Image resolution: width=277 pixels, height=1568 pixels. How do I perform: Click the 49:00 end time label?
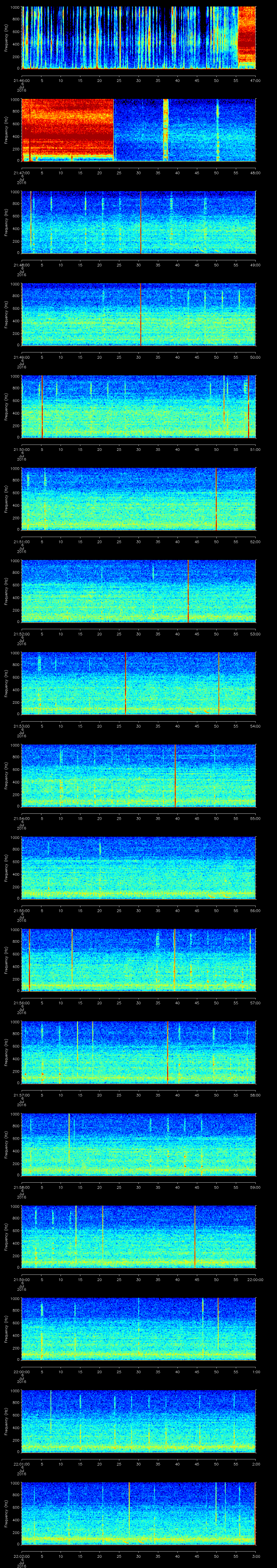255,265
